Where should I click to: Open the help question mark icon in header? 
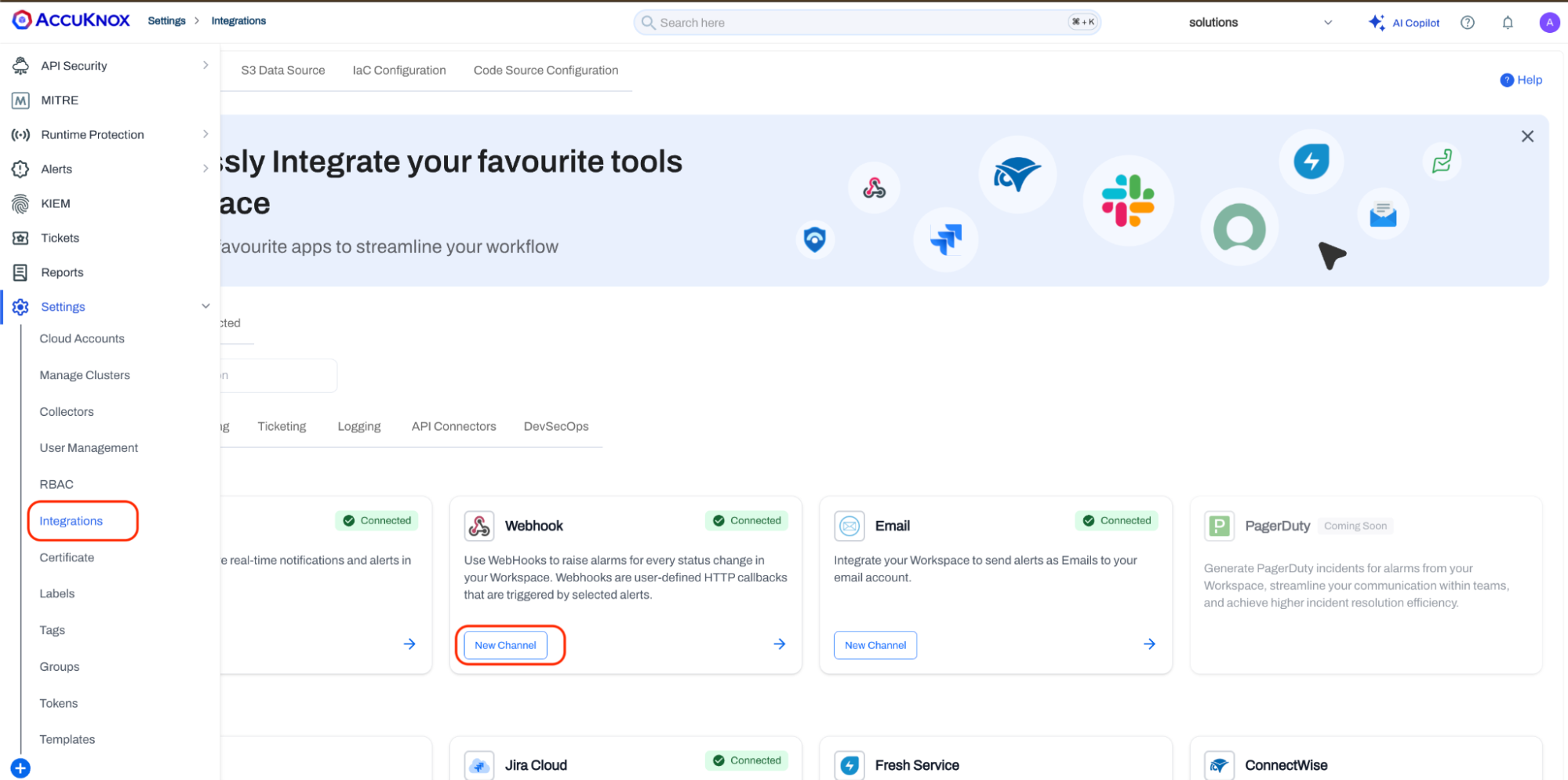coord(1468,23)
